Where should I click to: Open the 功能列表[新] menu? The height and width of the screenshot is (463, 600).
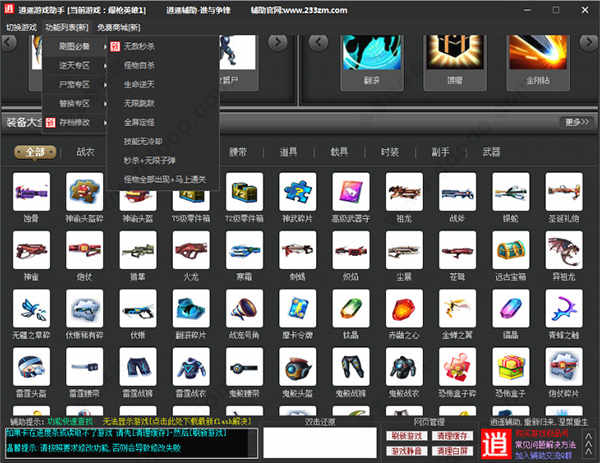[x=67, y=28]
